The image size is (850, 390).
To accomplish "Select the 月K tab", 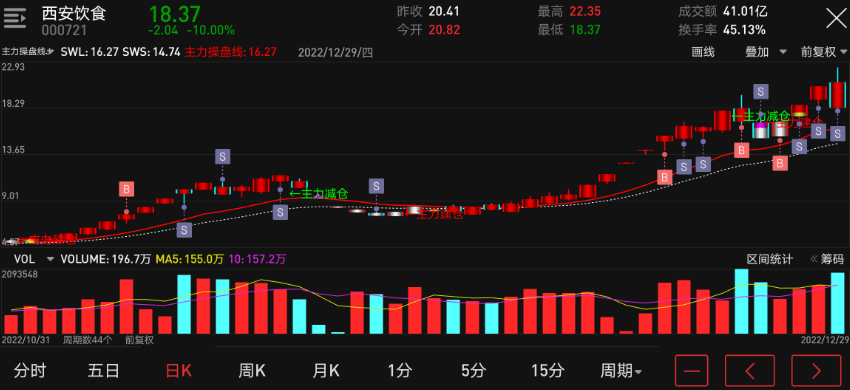I will pos(325,371).
